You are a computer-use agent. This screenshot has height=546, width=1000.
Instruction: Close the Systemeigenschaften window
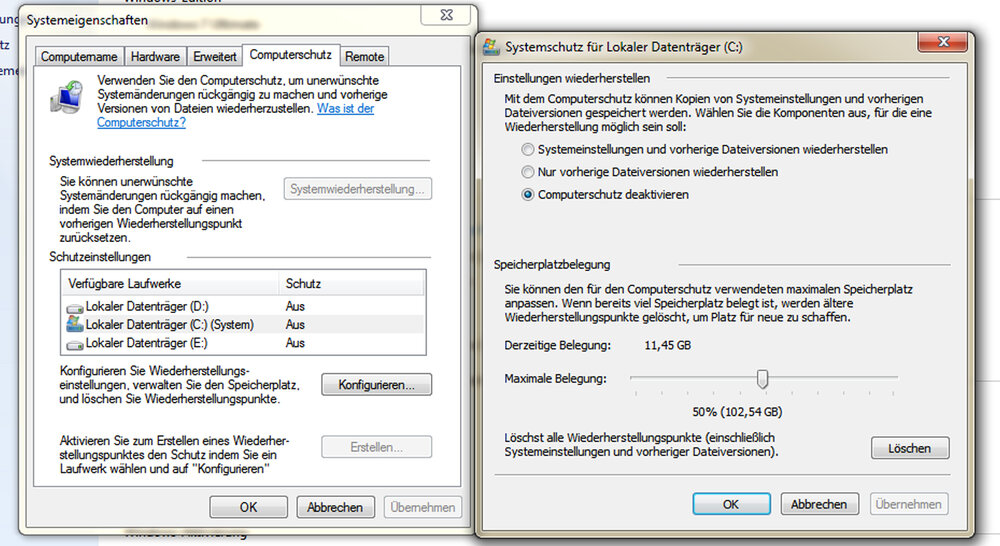pos(447,15)
